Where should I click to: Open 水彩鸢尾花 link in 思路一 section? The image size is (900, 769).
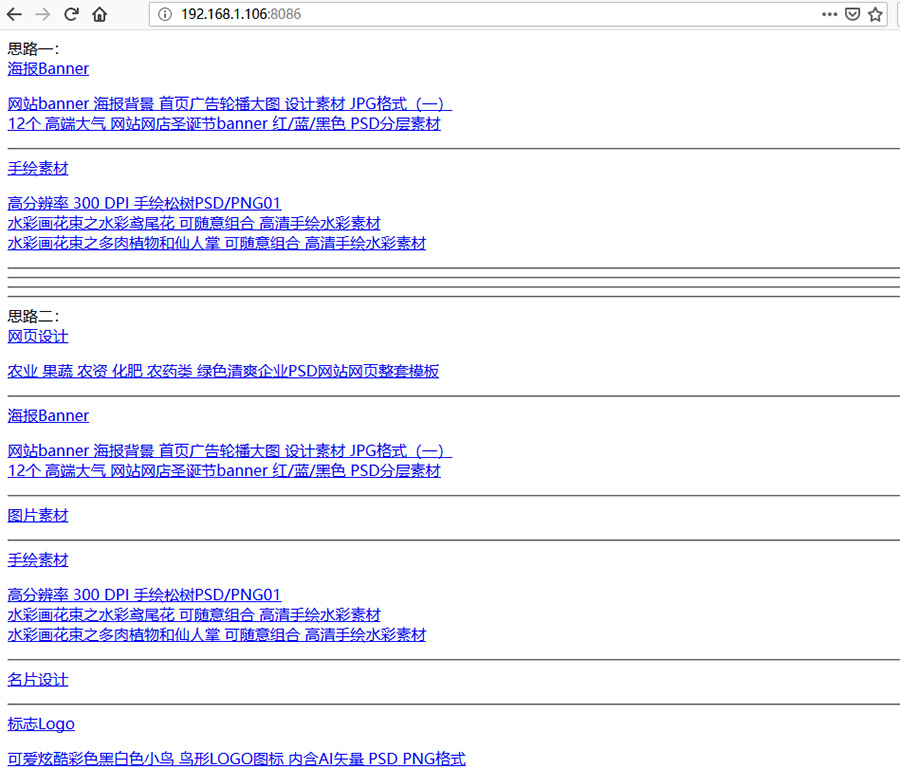pyautogui.click(x=194, y=223)
